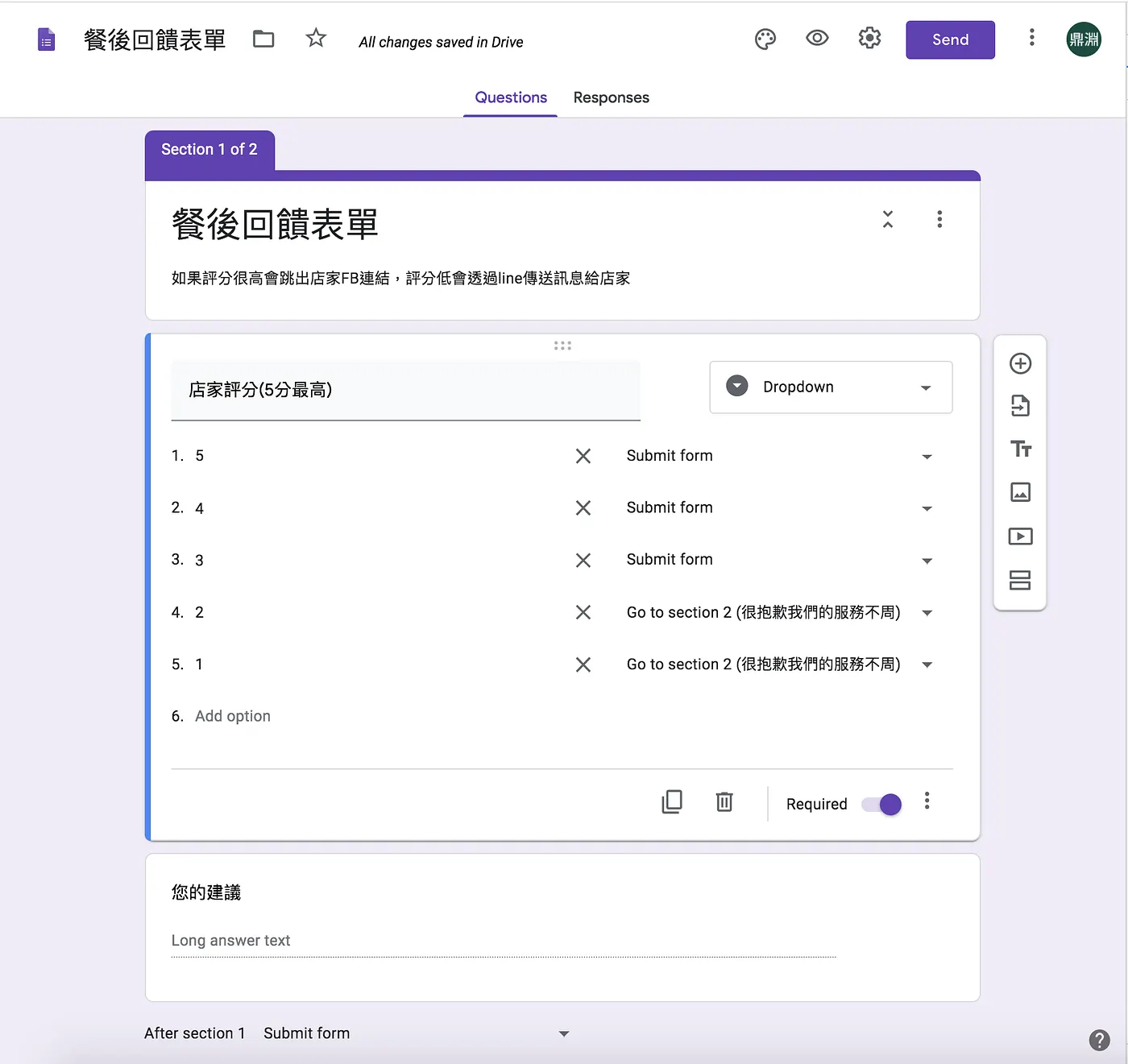Remove option 5 from the dropdown list
This screenshot has width=1128, height=1064.
(x=583, y=456)
